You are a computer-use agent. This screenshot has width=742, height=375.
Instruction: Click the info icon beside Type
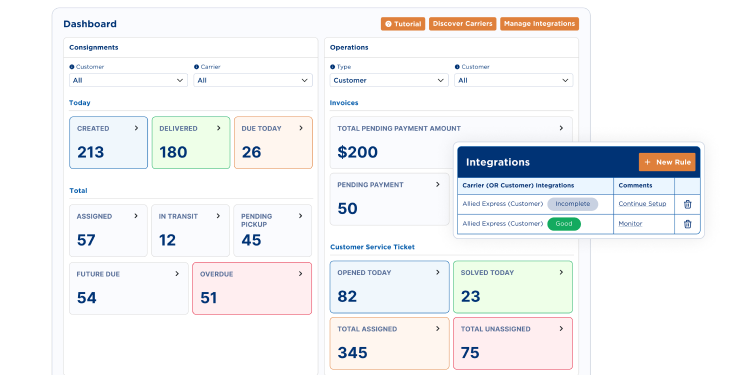tap(333, 67)
